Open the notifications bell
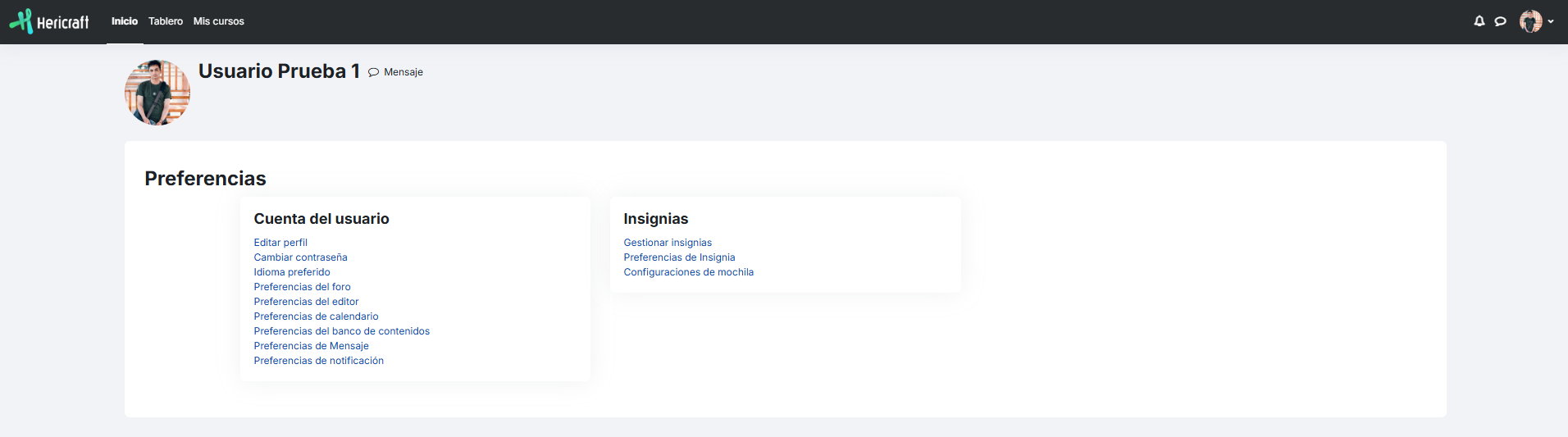The height and width of the screenshot is (437, 1568). [x=1479, y=21]
